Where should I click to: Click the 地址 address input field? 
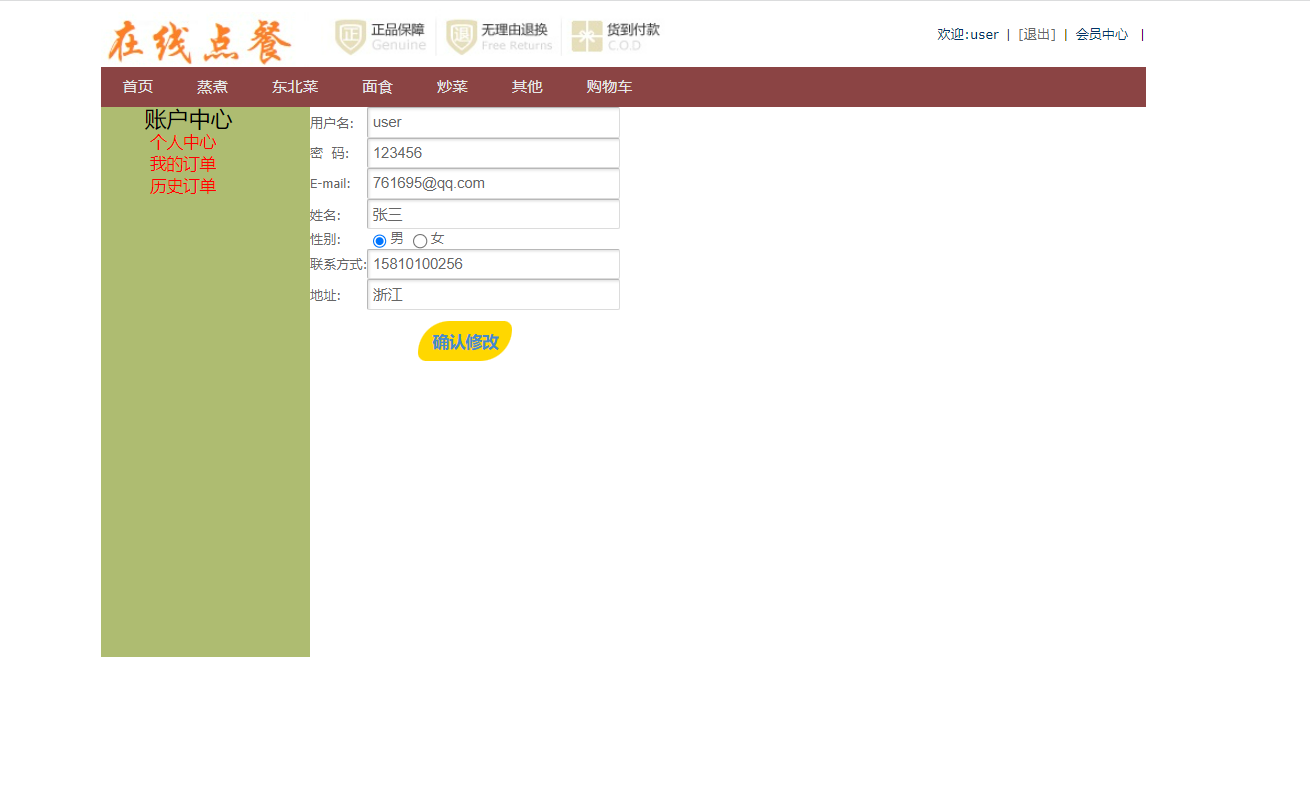click(x=493, y=295)
